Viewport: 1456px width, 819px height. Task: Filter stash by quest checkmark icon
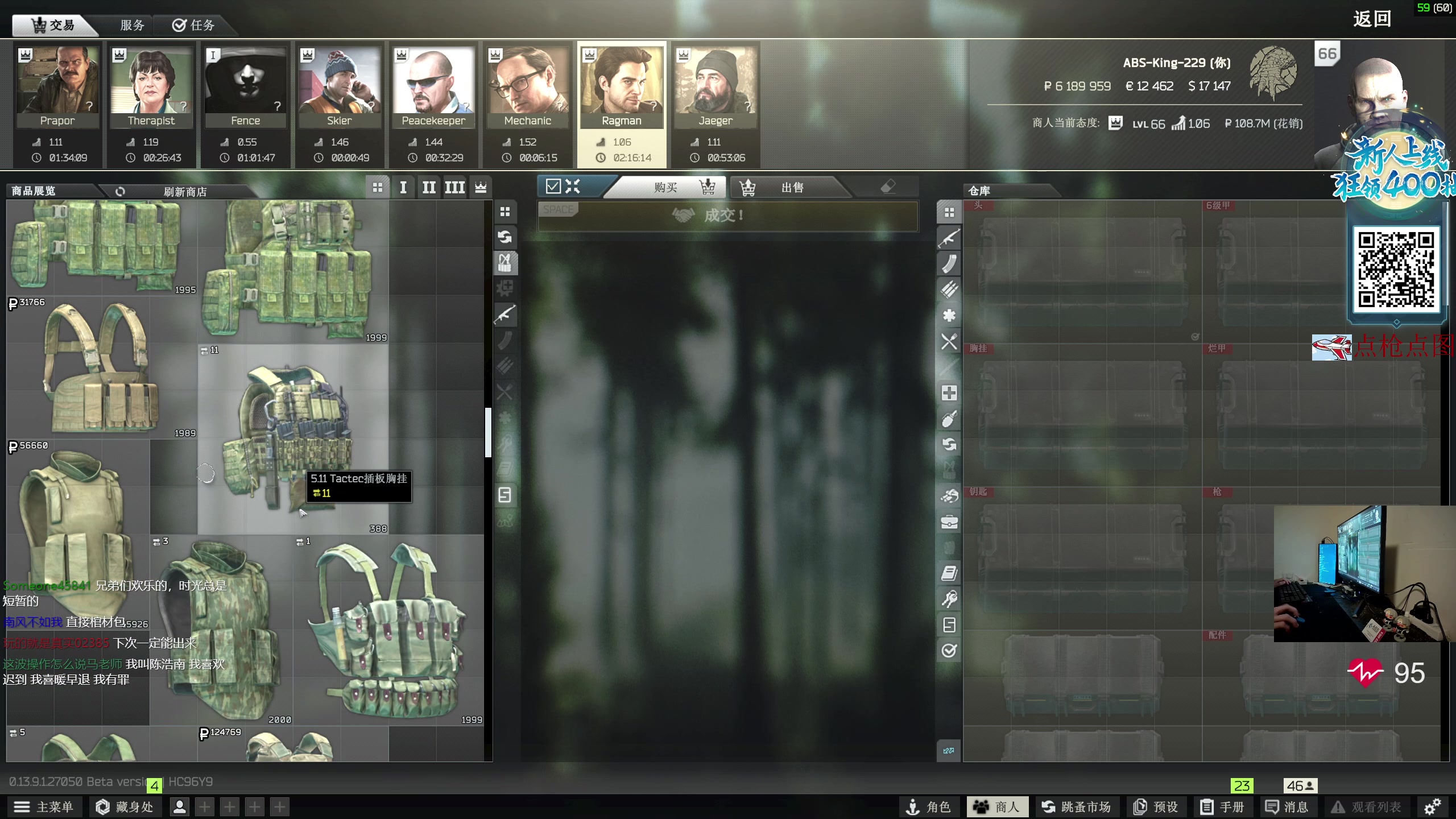[949, 651]
